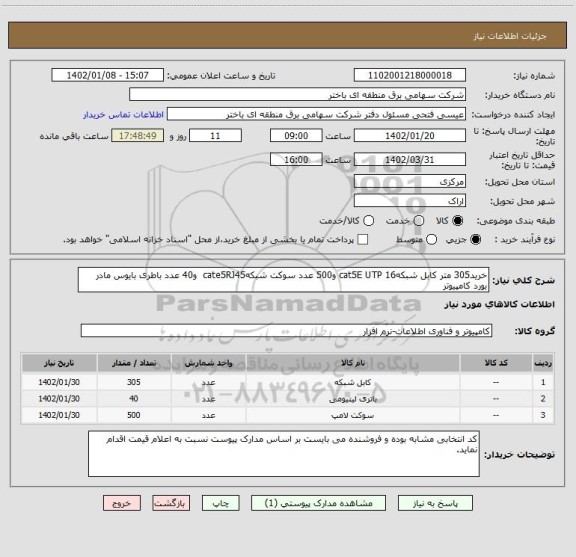
Task: Select the کالا radio button
Action: [458, 221]
